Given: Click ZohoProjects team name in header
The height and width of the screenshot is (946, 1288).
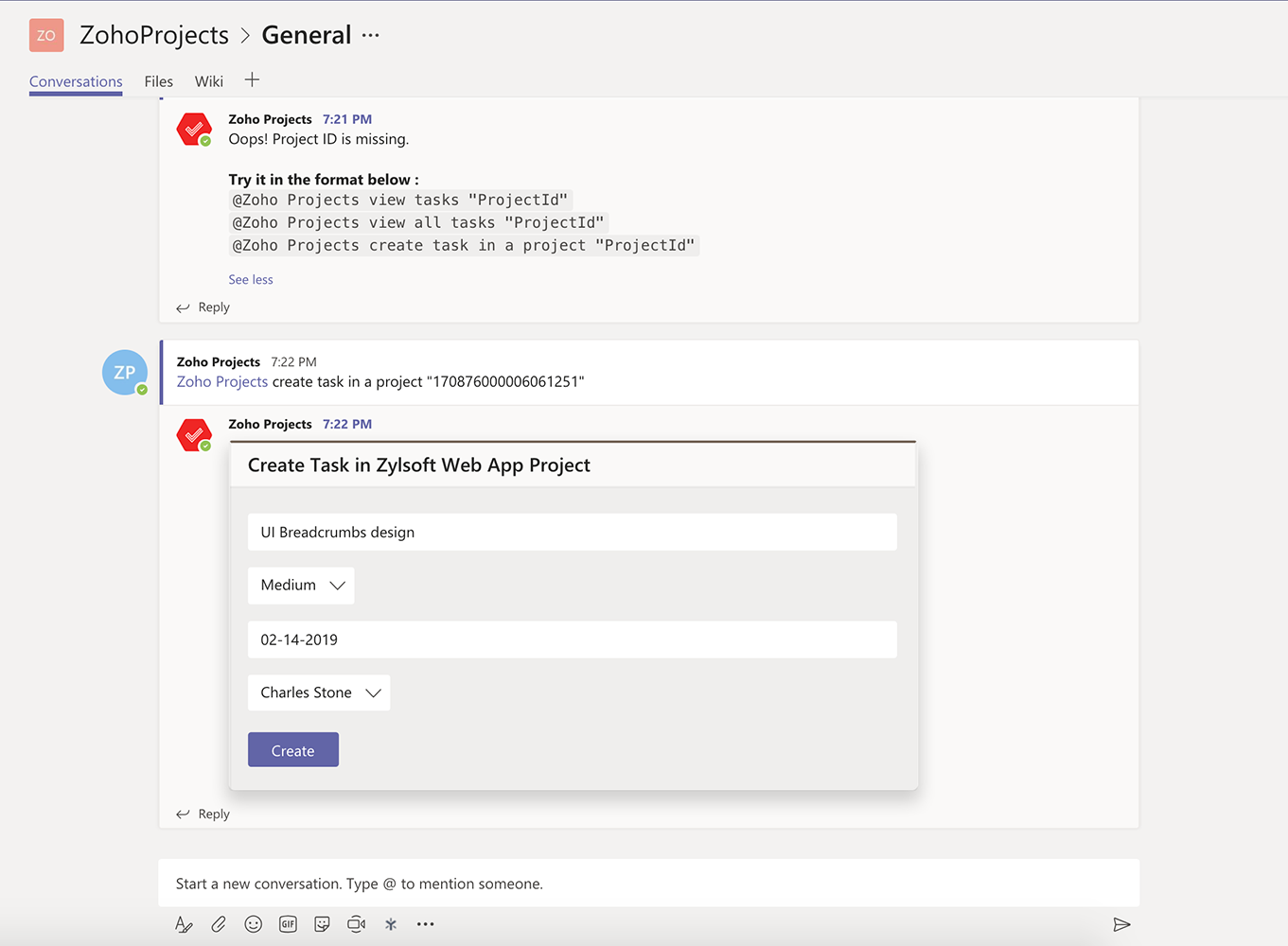Looking at the screenshot, I should [154, 35].
